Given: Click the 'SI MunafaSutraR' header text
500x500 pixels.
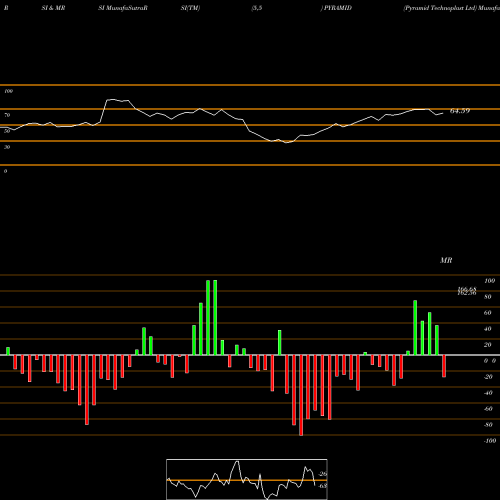Looking at the screenshot, I should click(x=123, y=8).
